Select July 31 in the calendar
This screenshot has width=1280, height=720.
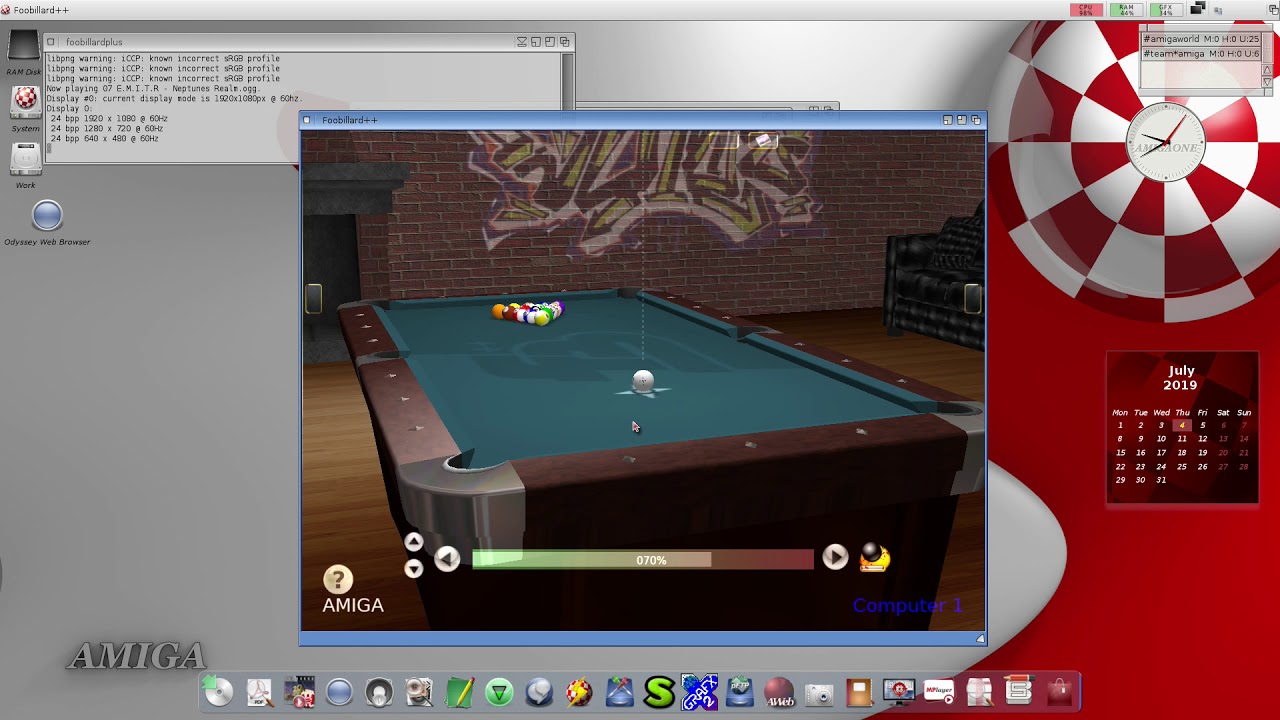(x=1161, y=480)
